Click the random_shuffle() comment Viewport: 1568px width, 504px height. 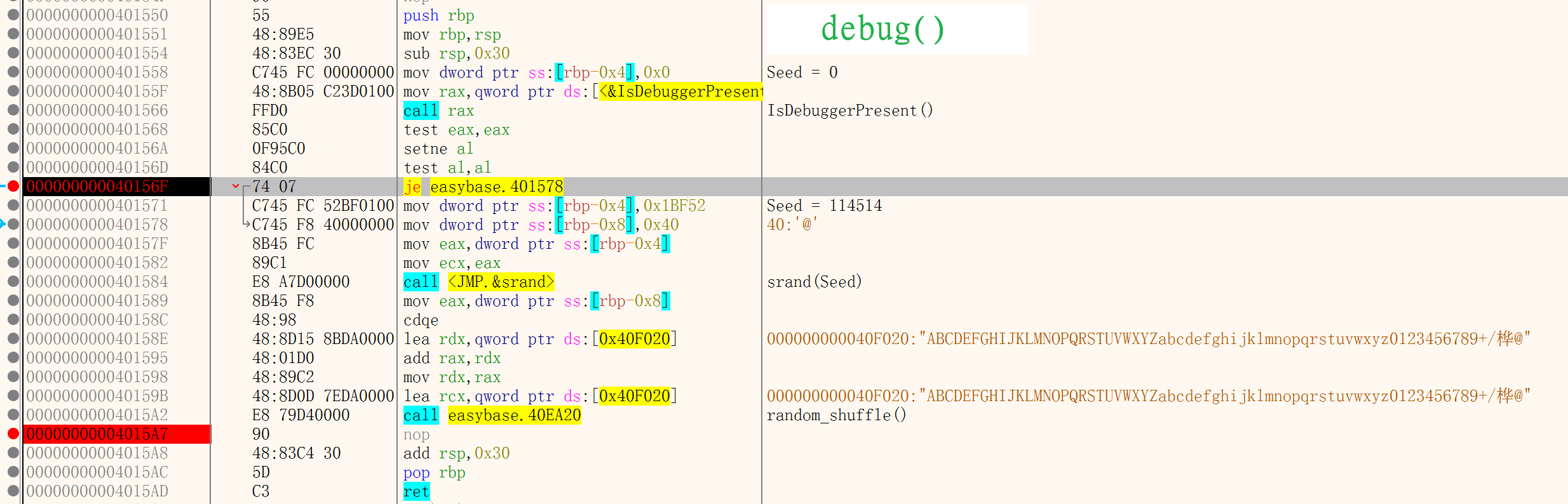(x=836, y=415)
